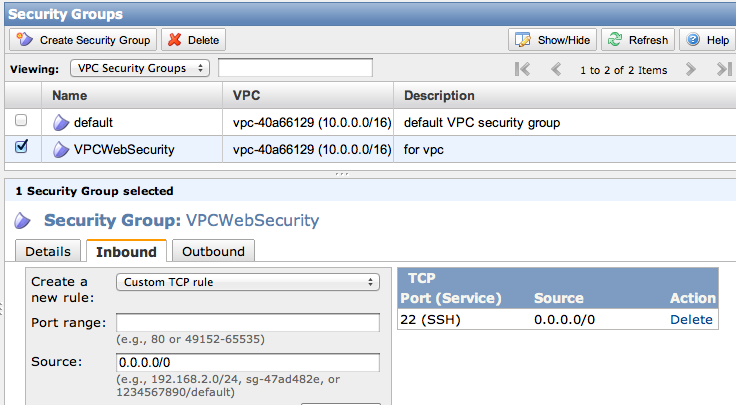Jump to the last page of items
736x405 pixels.
click(x=724, y=69)
